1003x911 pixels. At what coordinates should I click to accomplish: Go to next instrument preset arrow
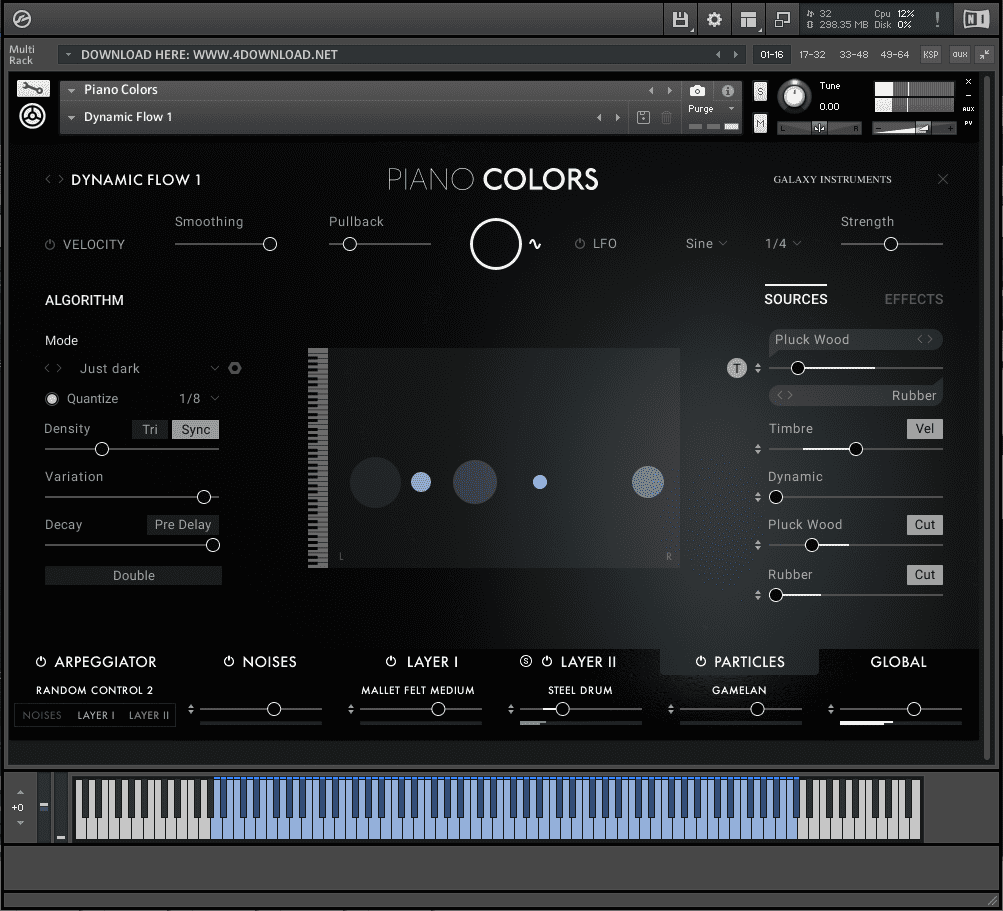(670, 90)
